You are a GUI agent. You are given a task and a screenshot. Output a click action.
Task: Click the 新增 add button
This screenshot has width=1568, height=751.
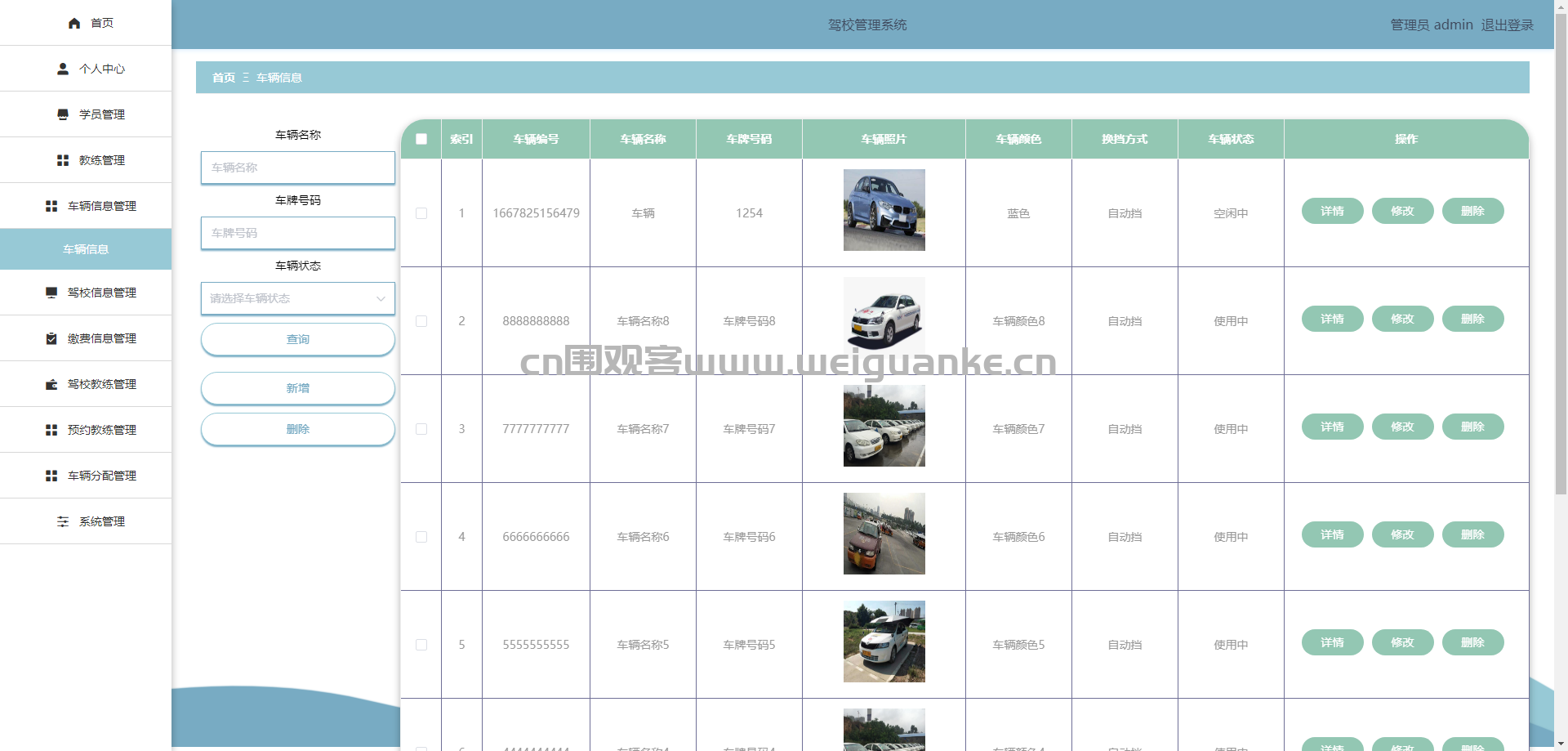pyautogui.click(x=298, y=388)
